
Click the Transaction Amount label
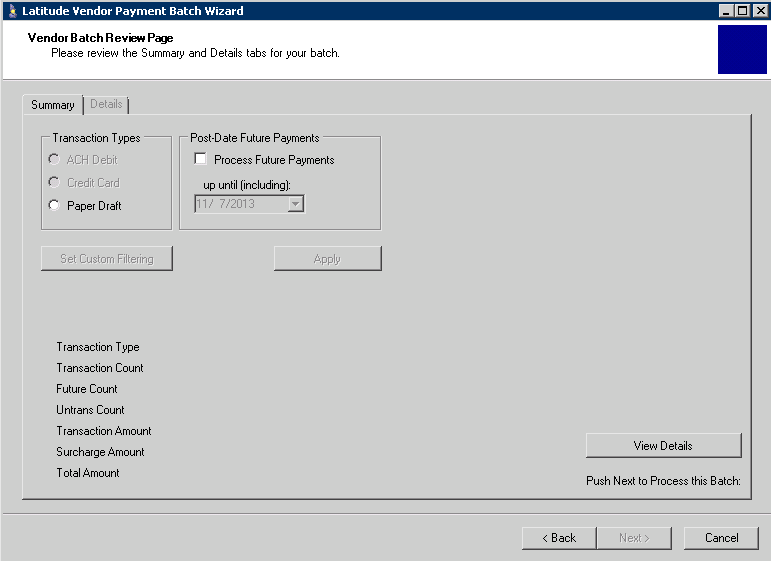[104, 431]
